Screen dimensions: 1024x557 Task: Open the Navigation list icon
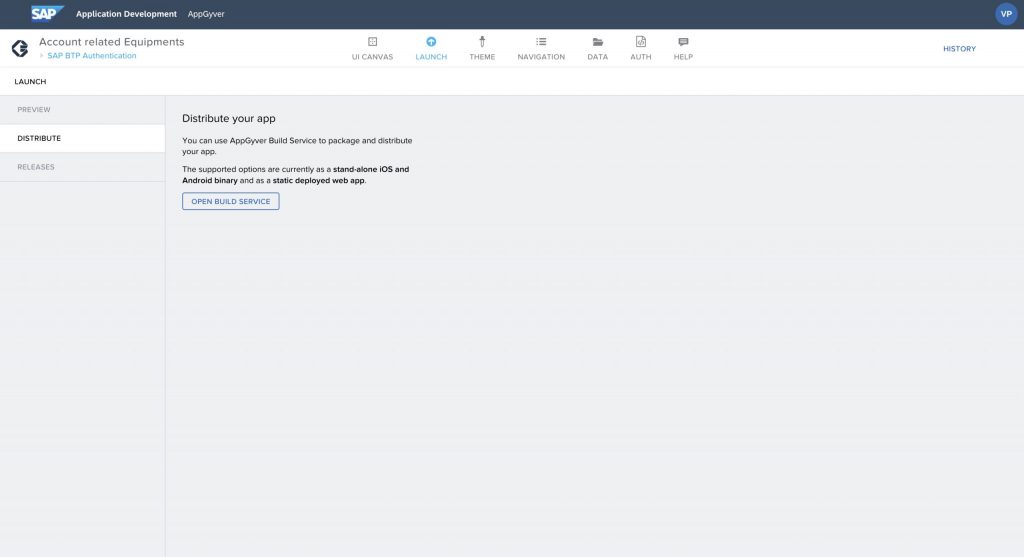541,42
